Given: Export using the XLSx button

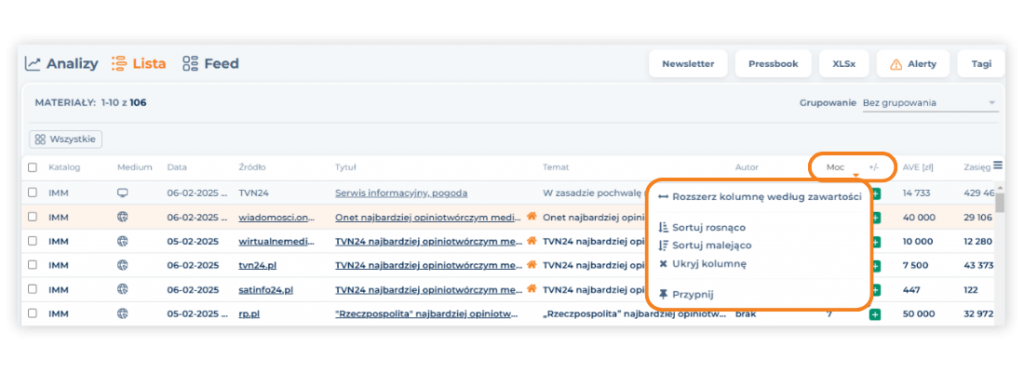Looking at the screenshot, I should 844,64.
